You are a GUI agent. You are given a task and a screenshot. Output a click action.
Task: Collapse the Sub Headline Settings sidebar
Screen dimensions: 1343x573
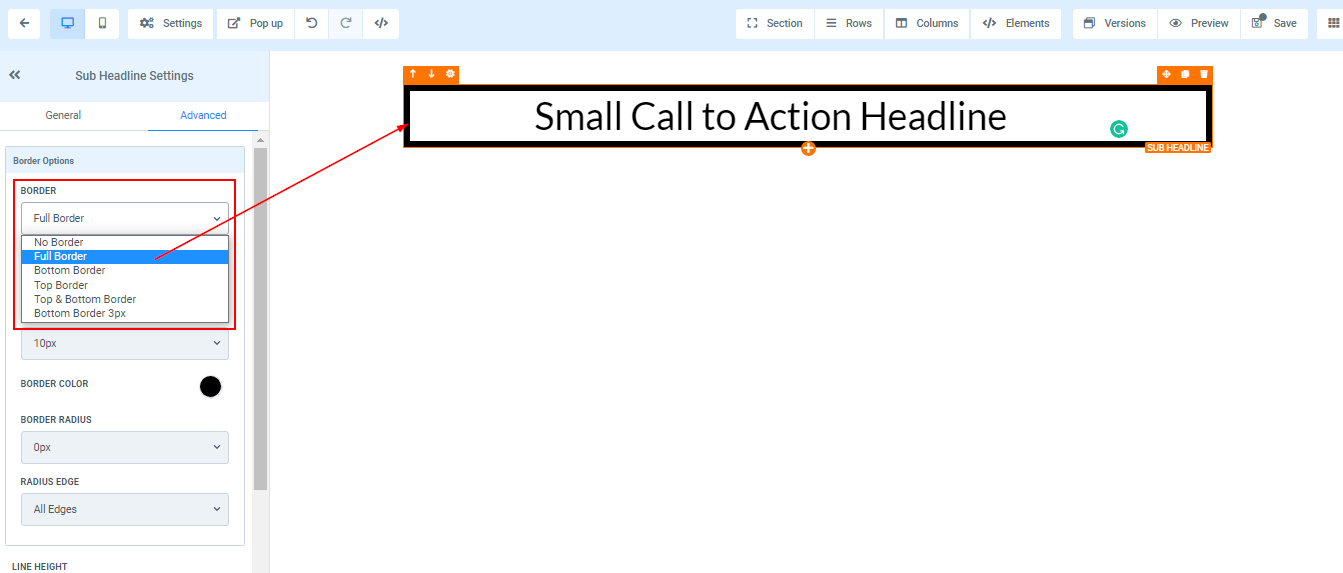(x=15, y=75)
